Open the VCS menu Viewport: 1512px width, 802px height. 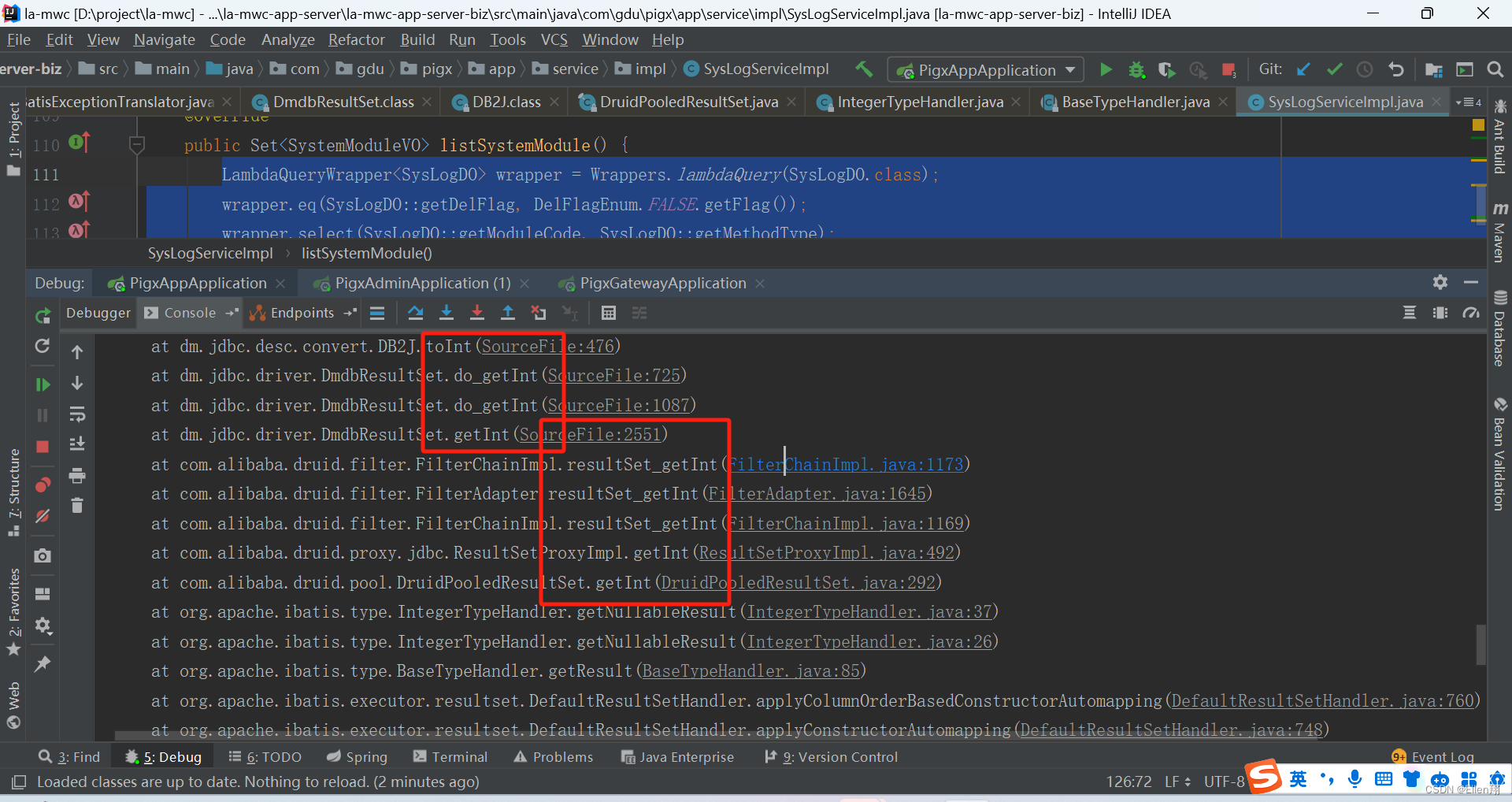[x=554, y=39]
